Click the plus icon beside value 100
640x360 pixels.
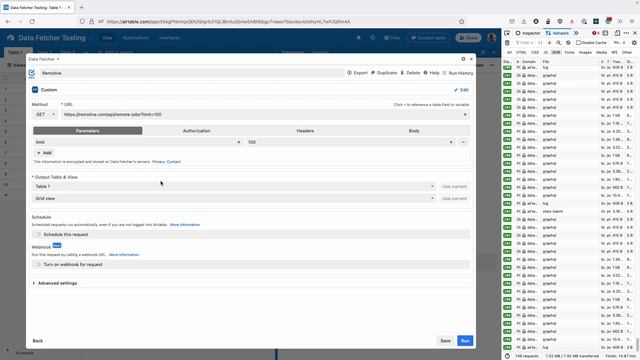point(451,142)
